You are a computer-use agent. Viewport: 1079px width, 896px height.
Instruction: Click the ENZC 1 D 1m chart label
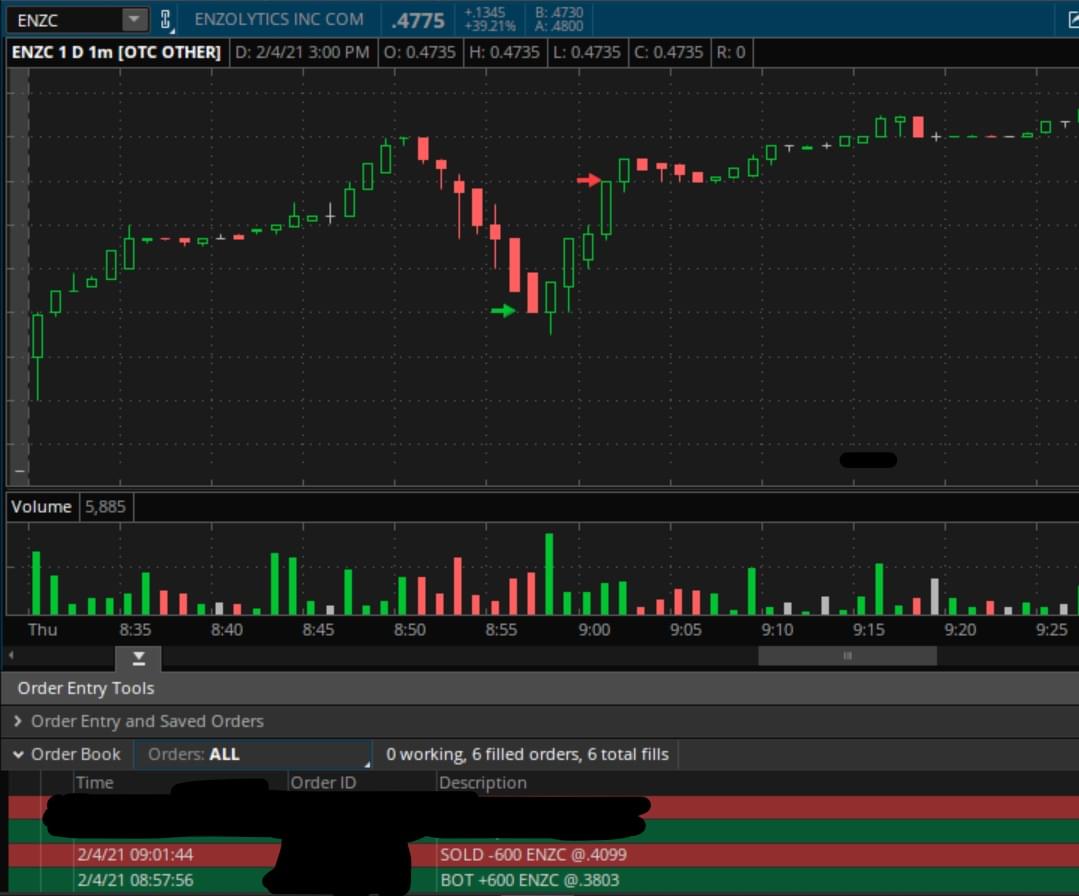pos(116,52)
